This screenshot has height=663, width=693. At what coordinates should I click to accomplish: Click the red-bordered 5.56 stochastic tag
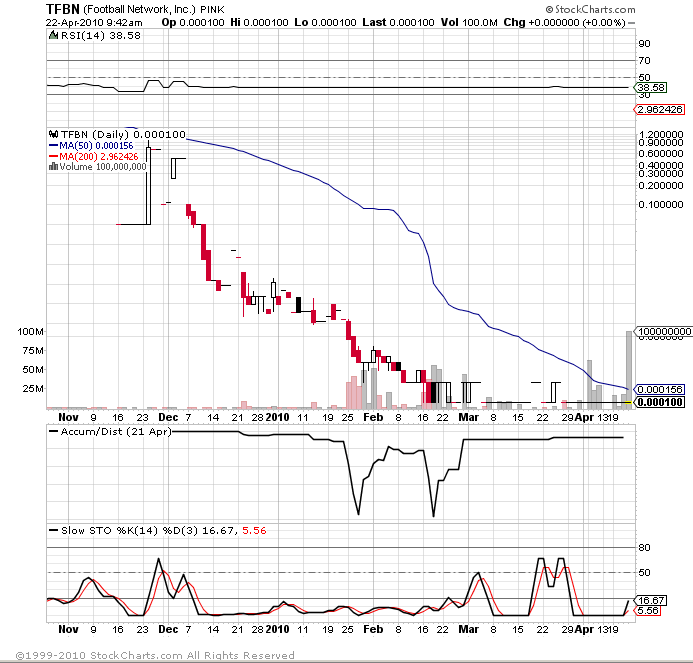pos(647,610)
